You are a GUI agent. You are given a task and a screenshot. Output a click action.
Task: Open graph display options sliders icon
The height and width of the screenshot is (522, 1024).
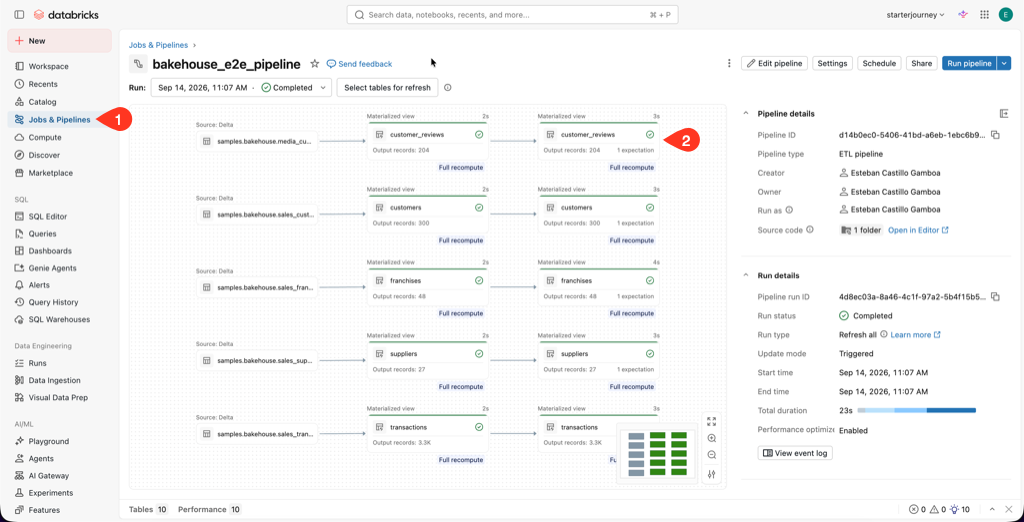tap(712, 474)
